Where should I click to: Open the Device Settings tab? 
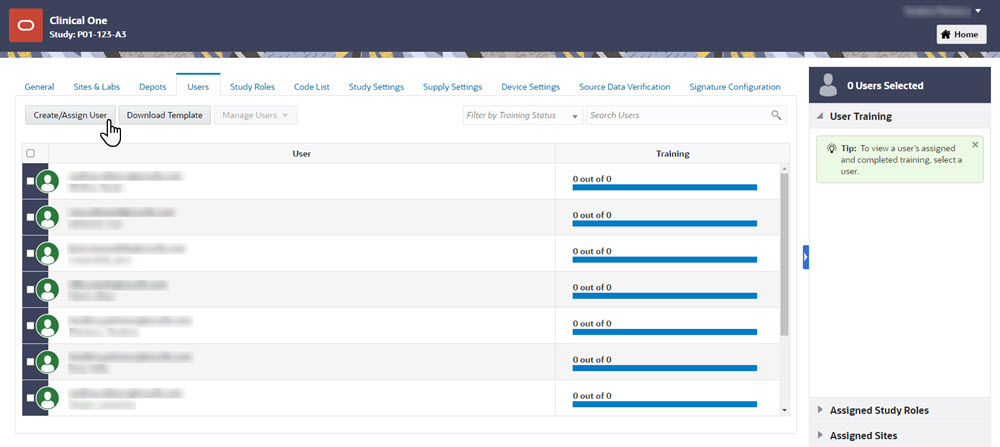point(531,87)
